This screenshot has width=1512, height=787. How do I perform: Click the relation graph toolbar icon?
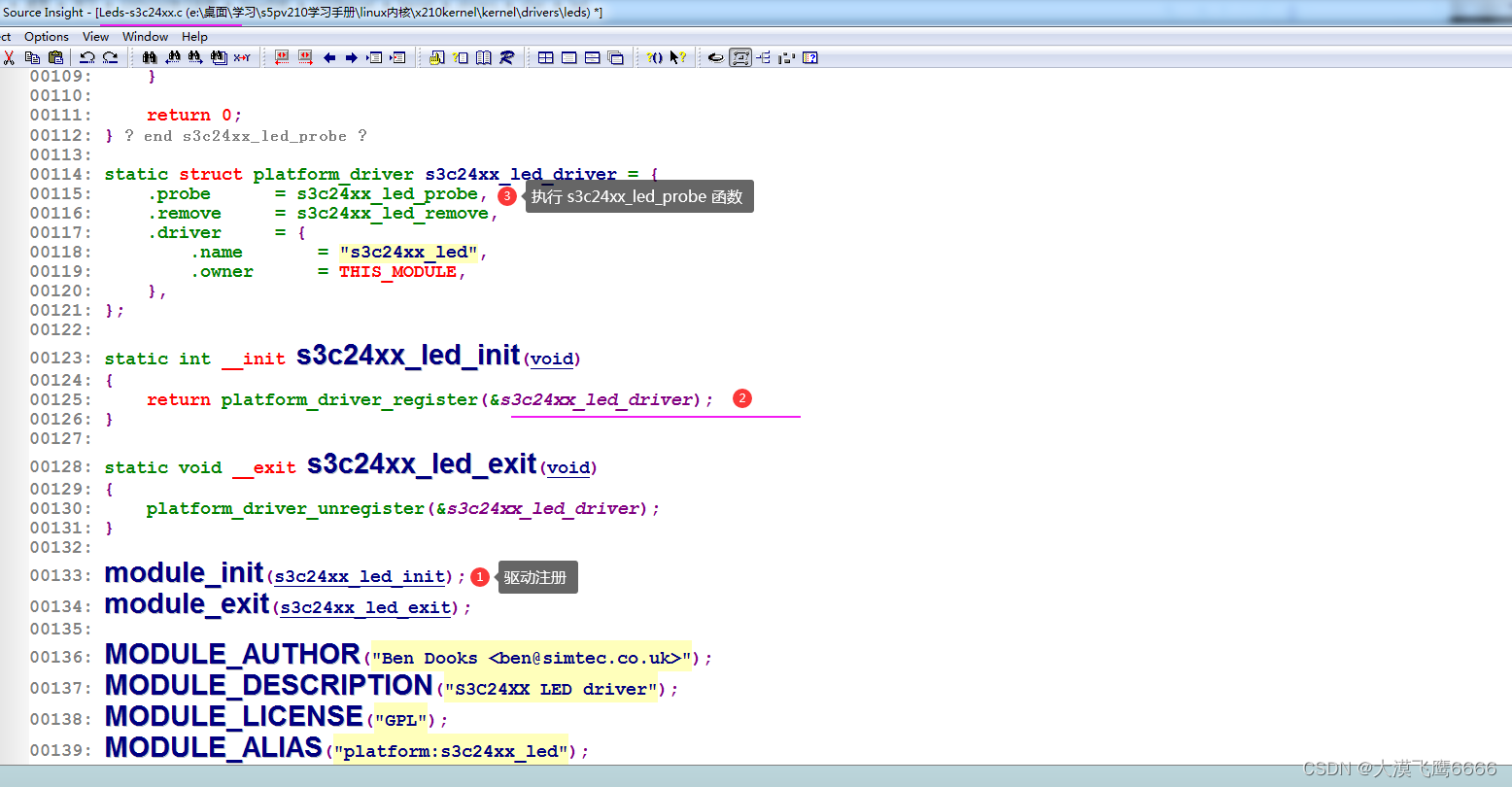787,57
